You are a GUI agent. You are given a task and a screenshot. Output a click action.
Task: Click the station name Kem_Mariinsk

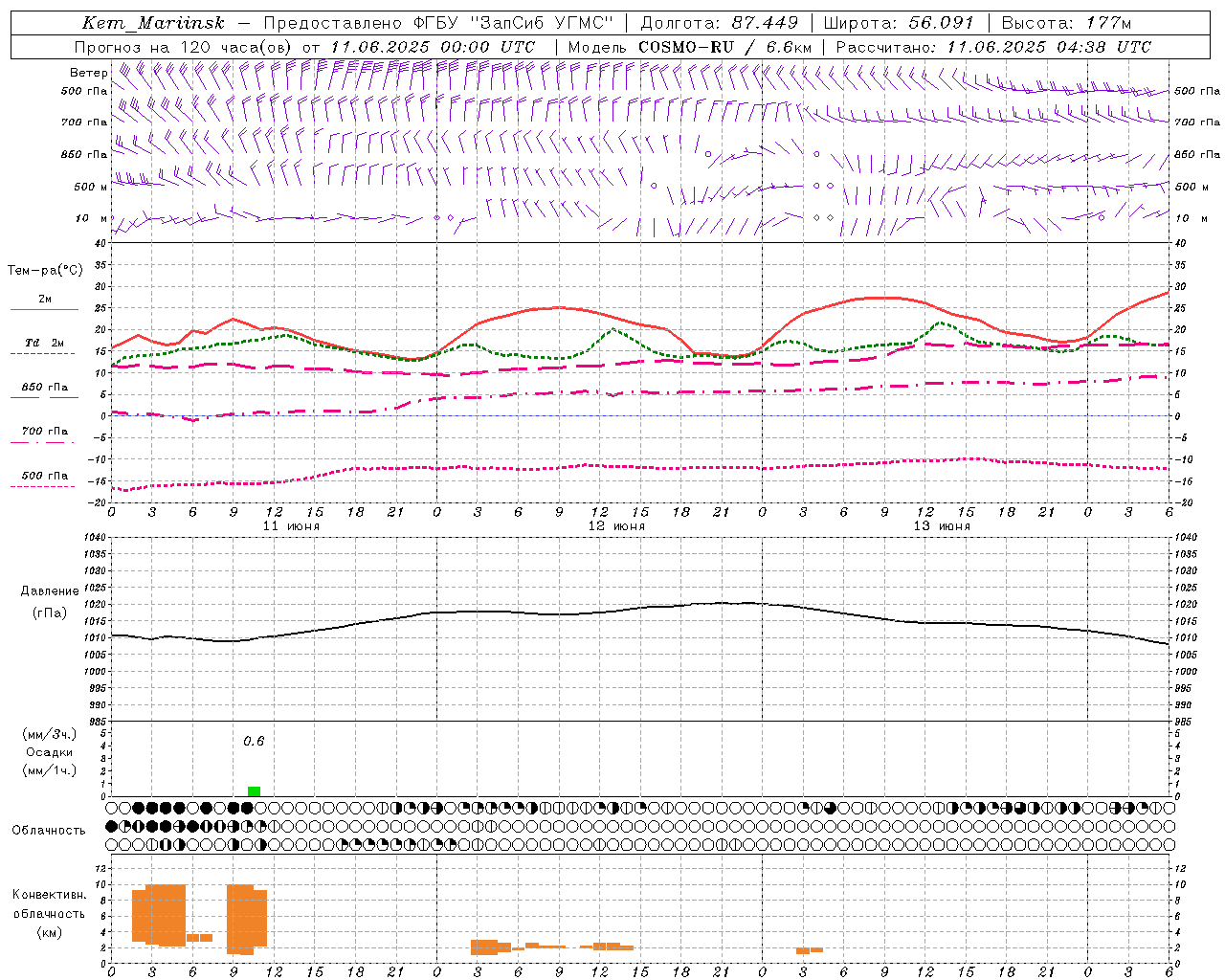(153, 23)
